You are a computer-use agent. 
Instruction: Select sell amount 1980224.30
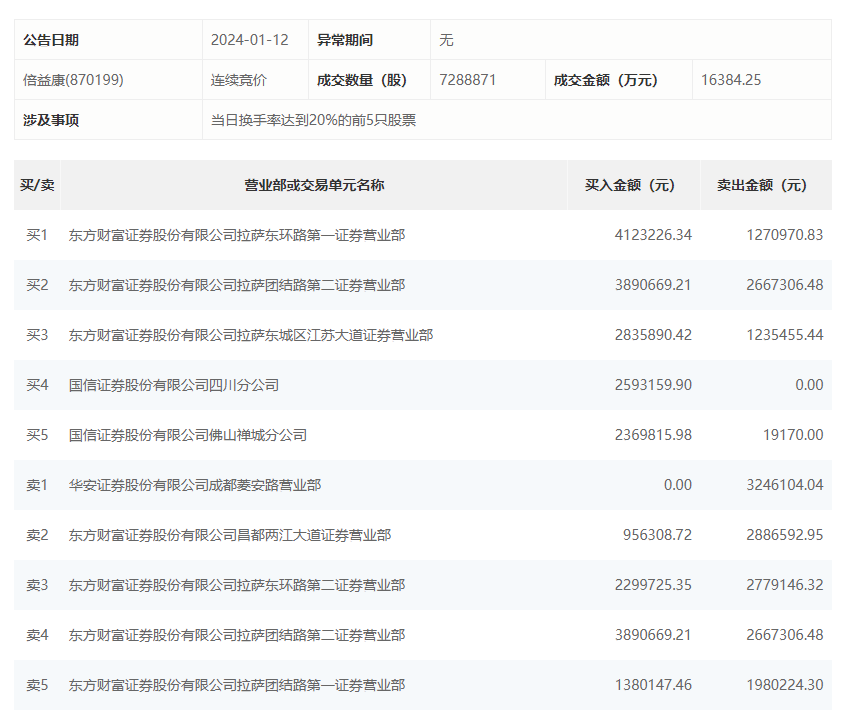click(785, 685)
